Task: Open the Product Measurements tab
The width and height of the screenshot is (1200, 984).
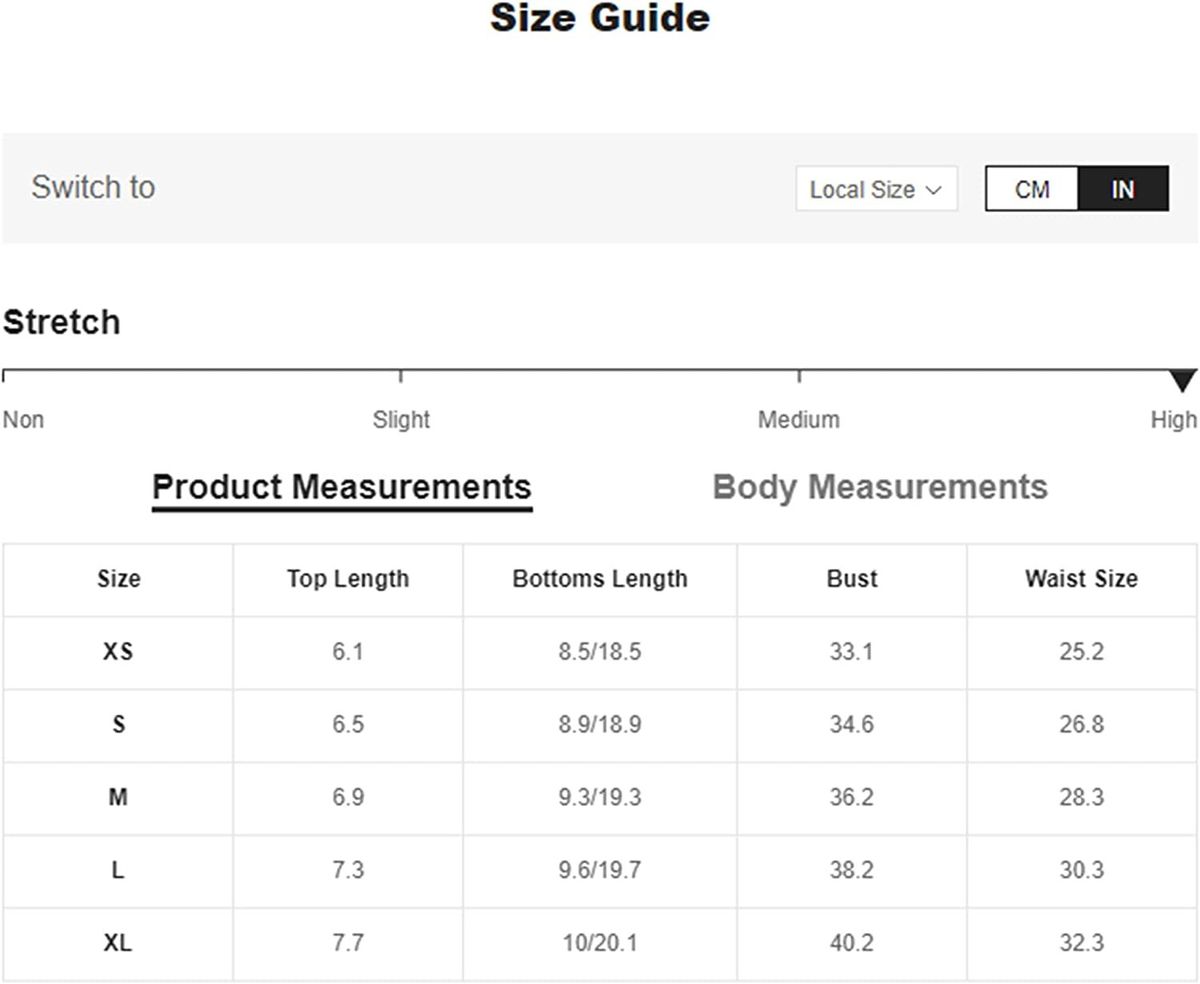Action: pos(341,487)
